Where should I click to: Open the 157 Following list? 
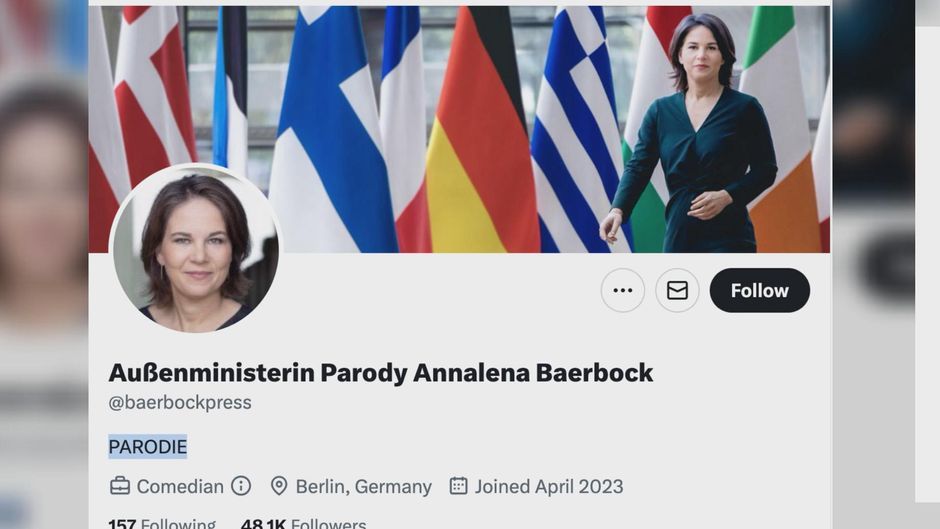coord(162,523)
